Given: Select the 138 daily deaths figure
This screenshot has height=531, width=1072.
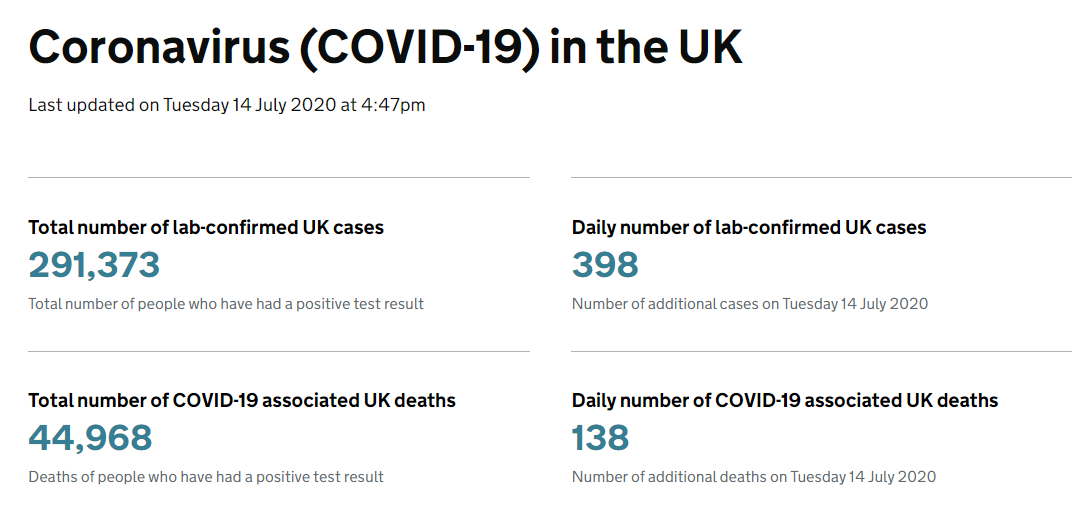Looking at the screenshot, I should [x=600, y=438].
